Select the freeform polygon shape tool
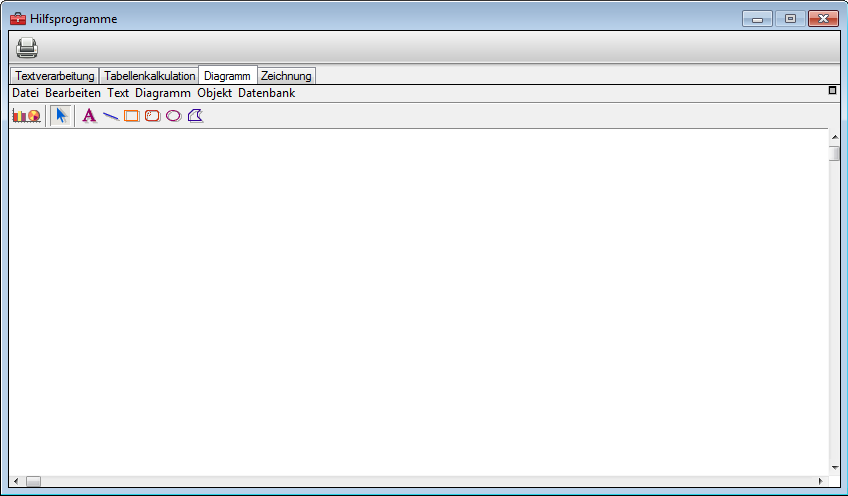This screenshot has height=496, width=848. (195, 116)
